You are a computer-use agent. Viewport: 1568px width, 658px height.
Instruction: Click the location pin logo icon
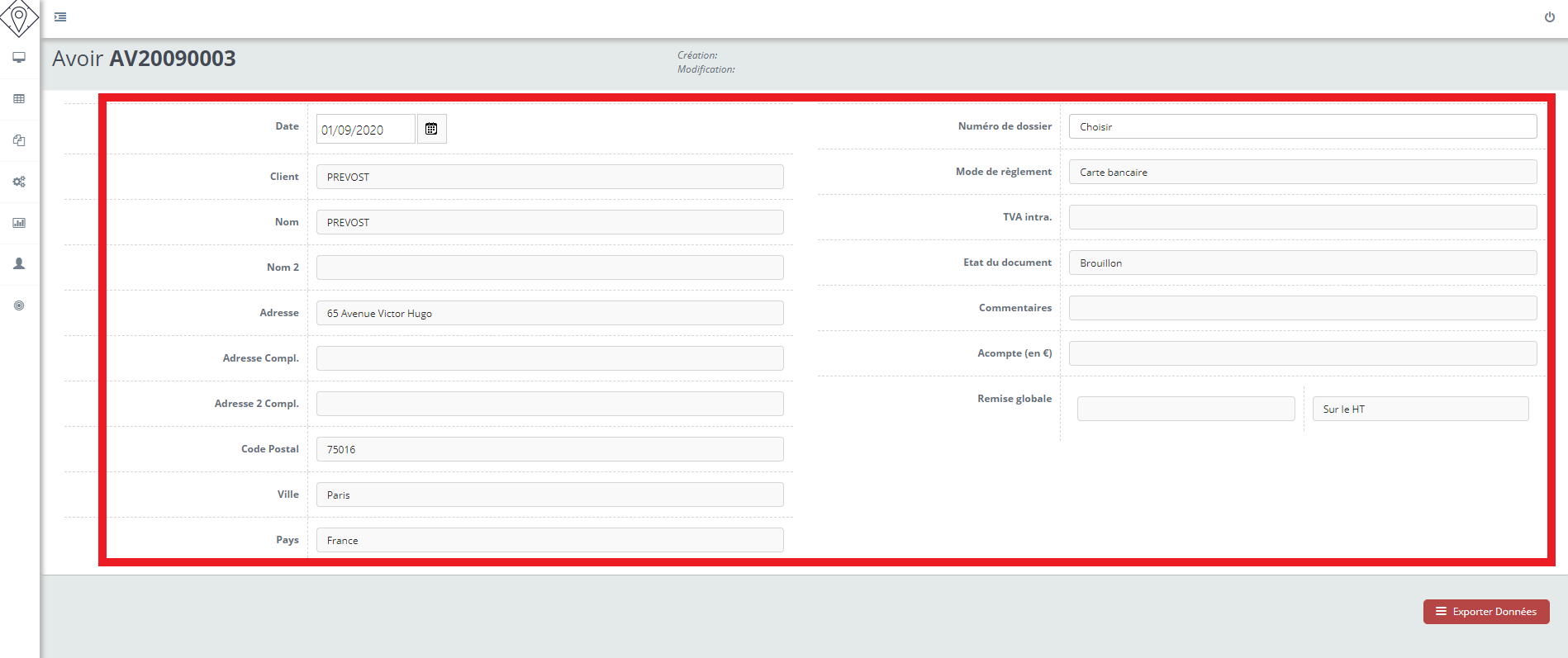coord(19,18)
